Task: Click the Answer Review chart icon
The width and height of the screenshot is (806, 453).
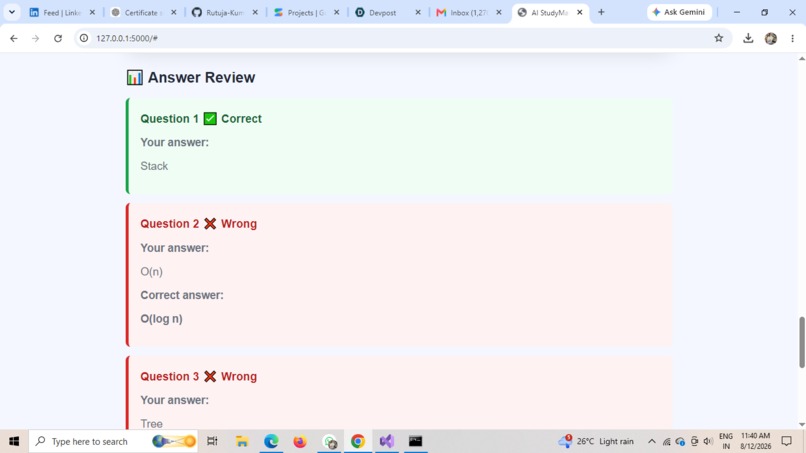Action: (x=135, y=78)
